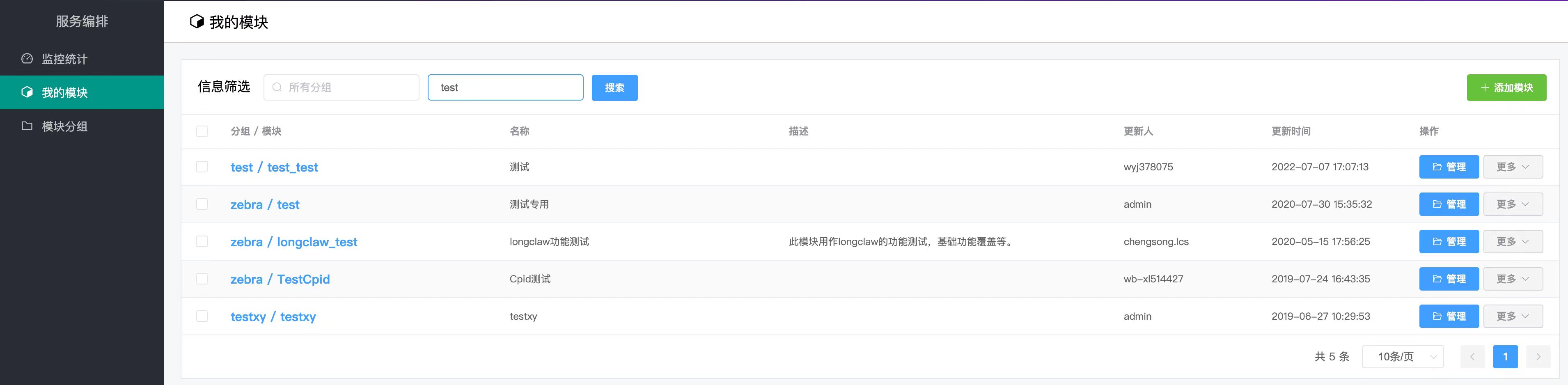This screenshot has height=385, width=1568.
Task: Tick the testxy / testxy row checkbox
Action: 202,316
